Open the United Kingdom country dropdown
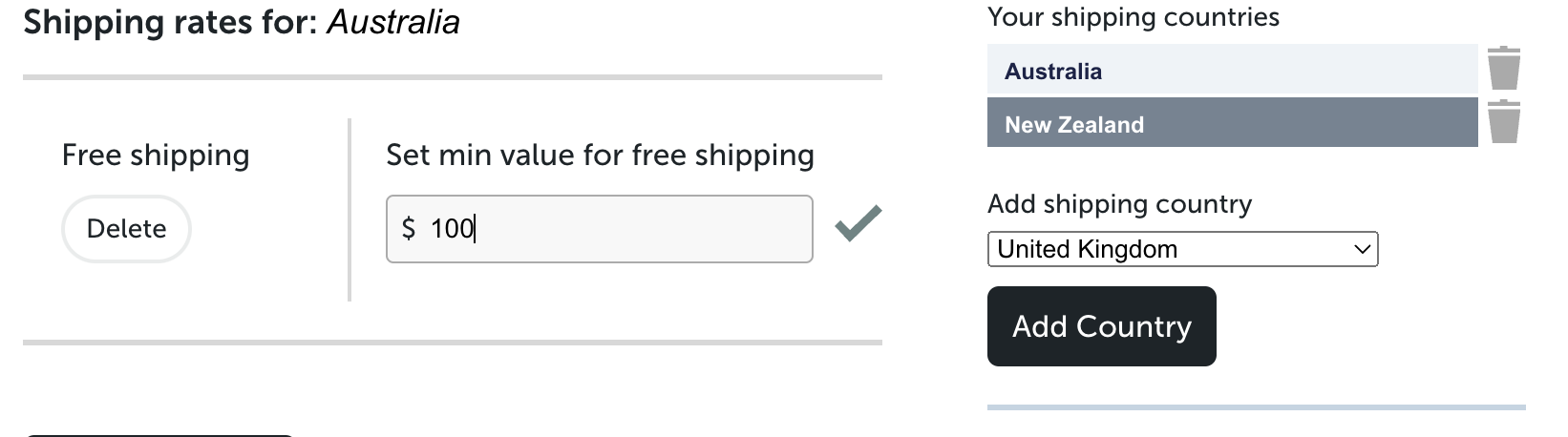This screenshot has width=1568, height=437. [x=1182, y=249]
